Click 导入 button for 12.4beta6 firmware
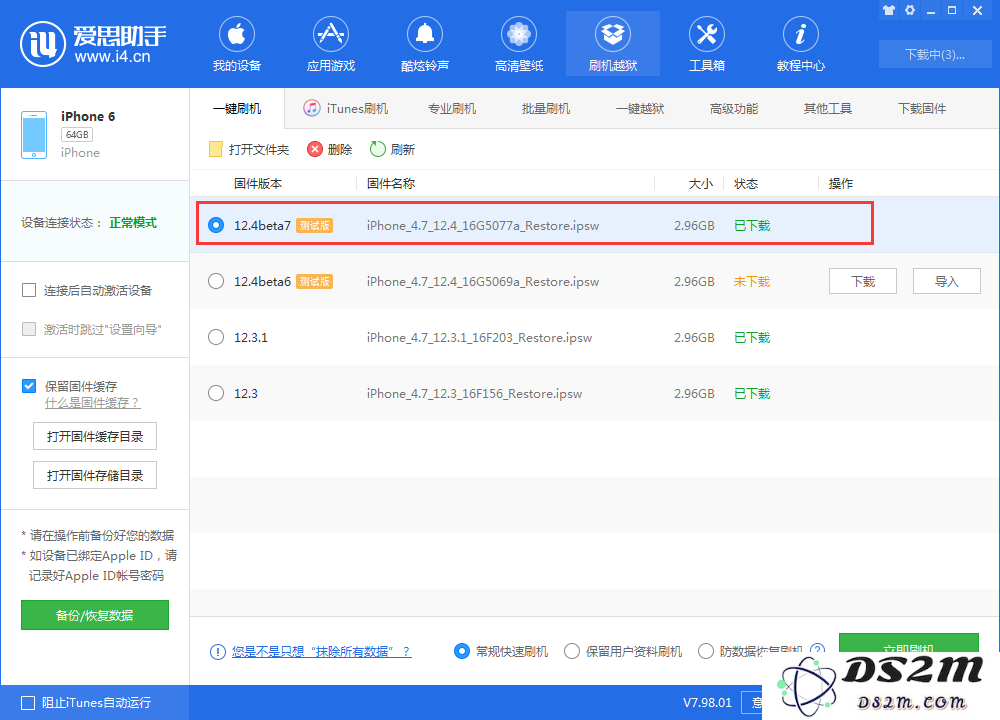 pos(947,281)
